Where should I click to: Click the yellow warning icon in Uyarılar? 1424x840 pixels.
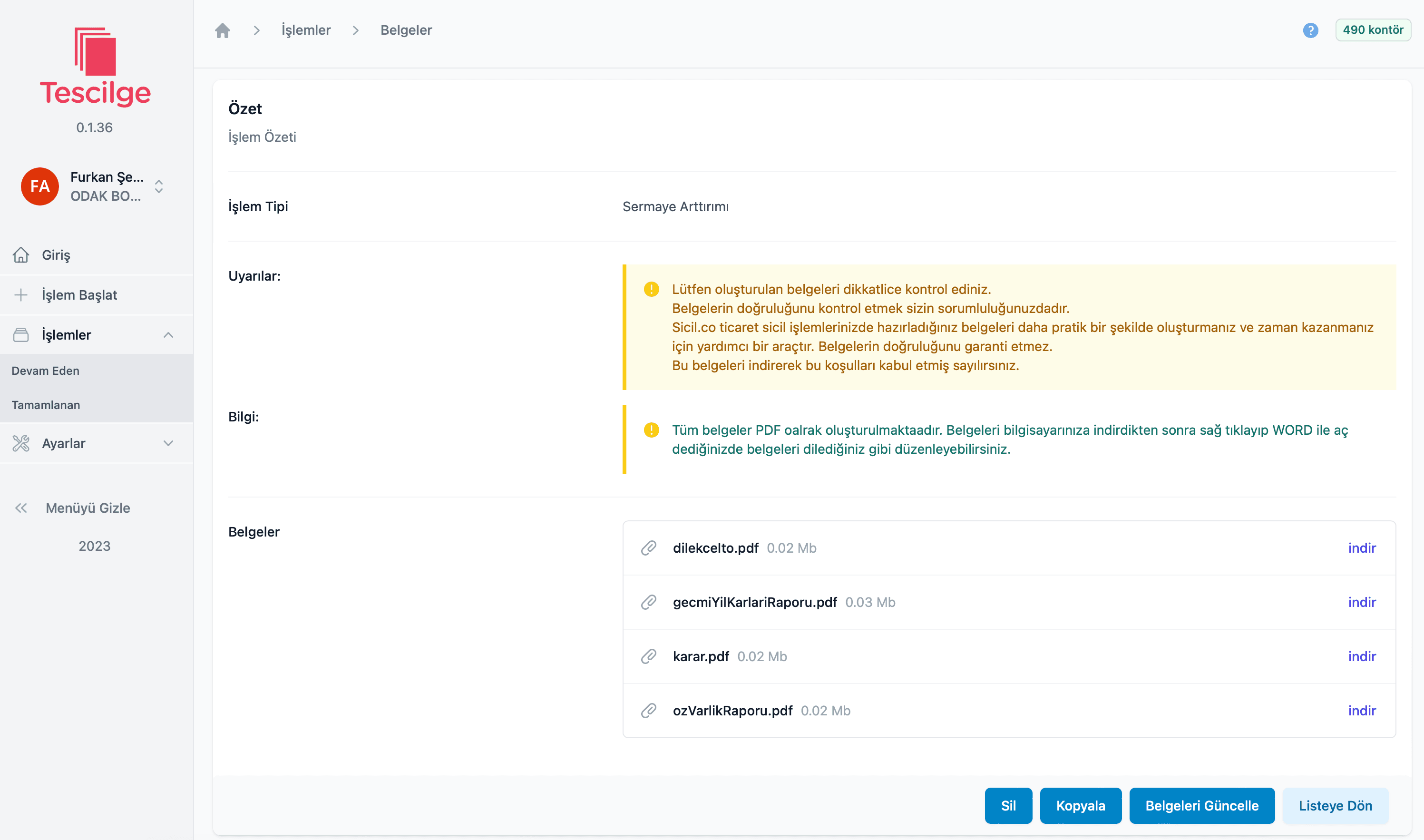point(652,289)
